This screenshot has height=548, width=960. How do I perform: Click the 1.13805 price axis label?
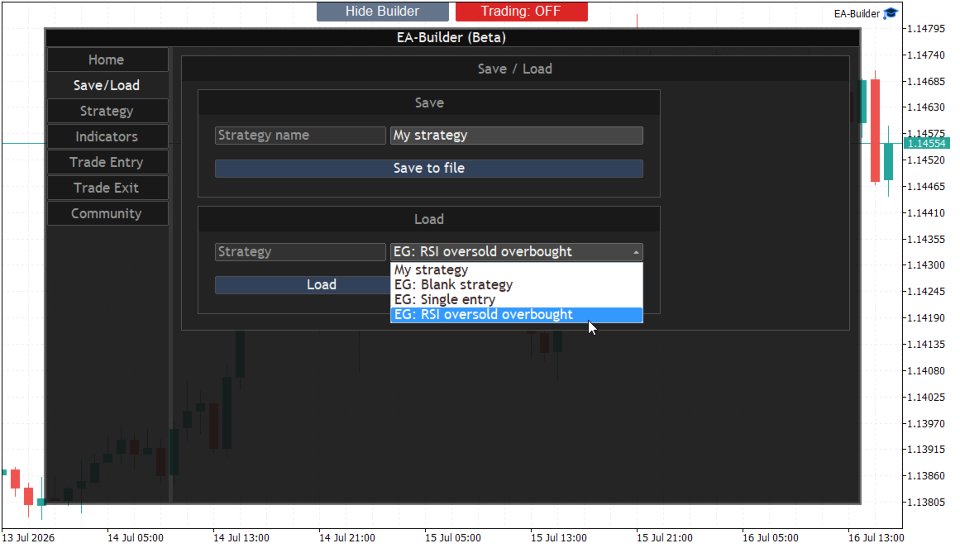pos(926,502)
